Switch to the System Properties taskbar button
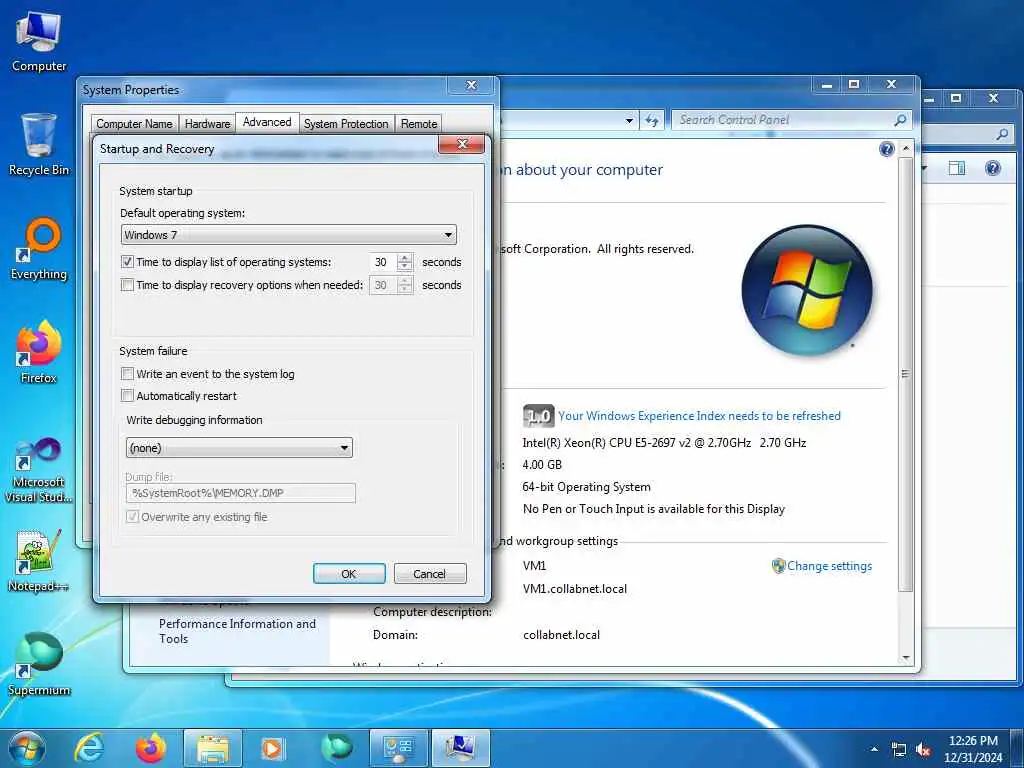 tap(460, 748)
